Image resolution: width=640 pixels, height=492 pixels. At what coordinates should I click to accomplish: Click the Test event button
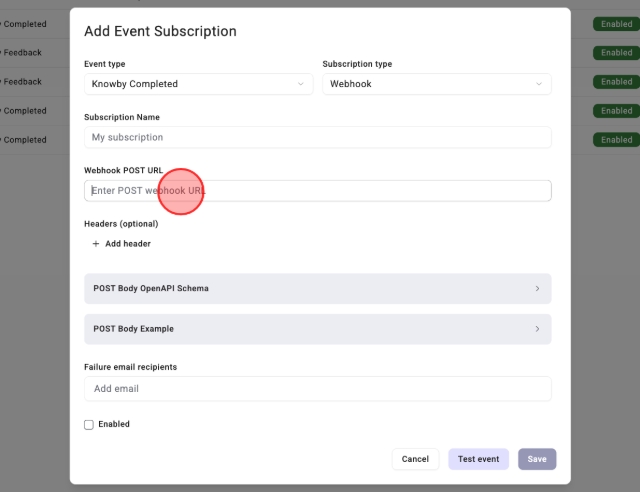point(478,459)
